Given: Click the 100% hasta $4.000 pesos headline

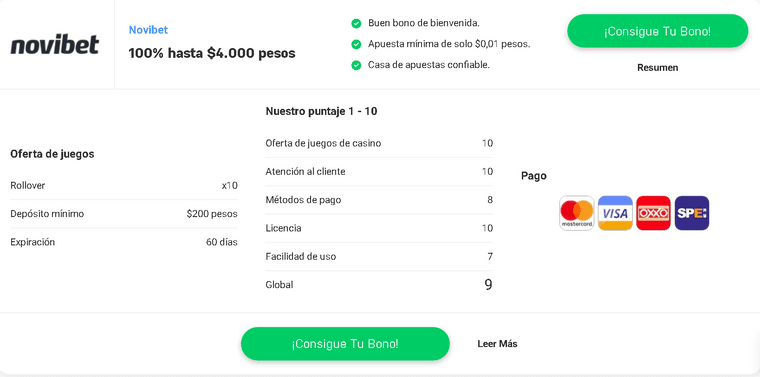Looking at the screenshot, I should [212, 53].
